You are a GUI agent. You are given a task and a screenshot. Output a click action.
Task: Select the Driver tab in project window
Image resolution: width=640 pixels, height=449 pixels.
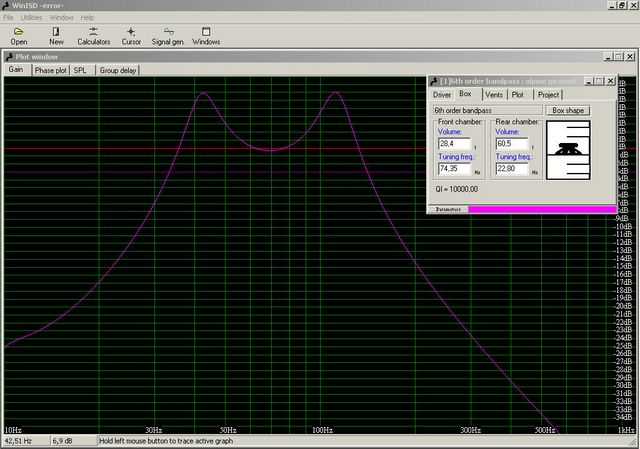coord(442,95)
